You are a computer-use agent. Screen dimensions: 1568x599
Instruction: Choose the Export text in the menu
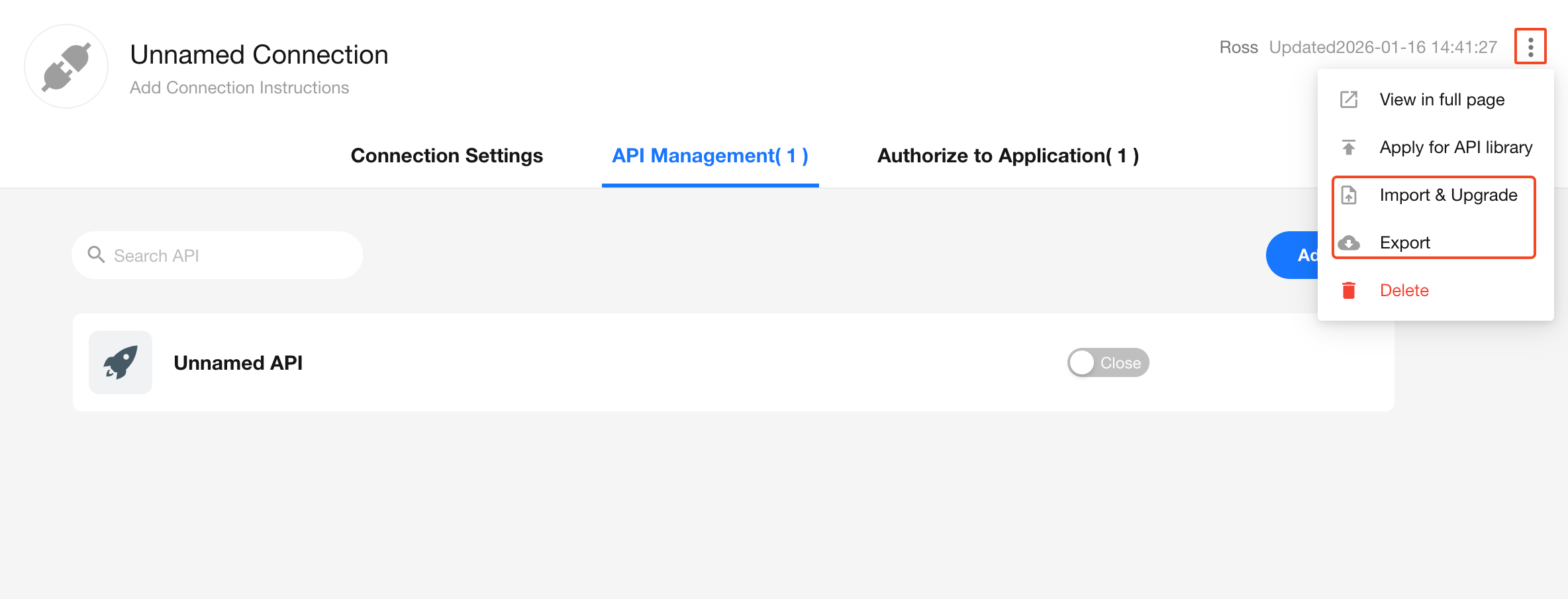[x=1404, y=243]
